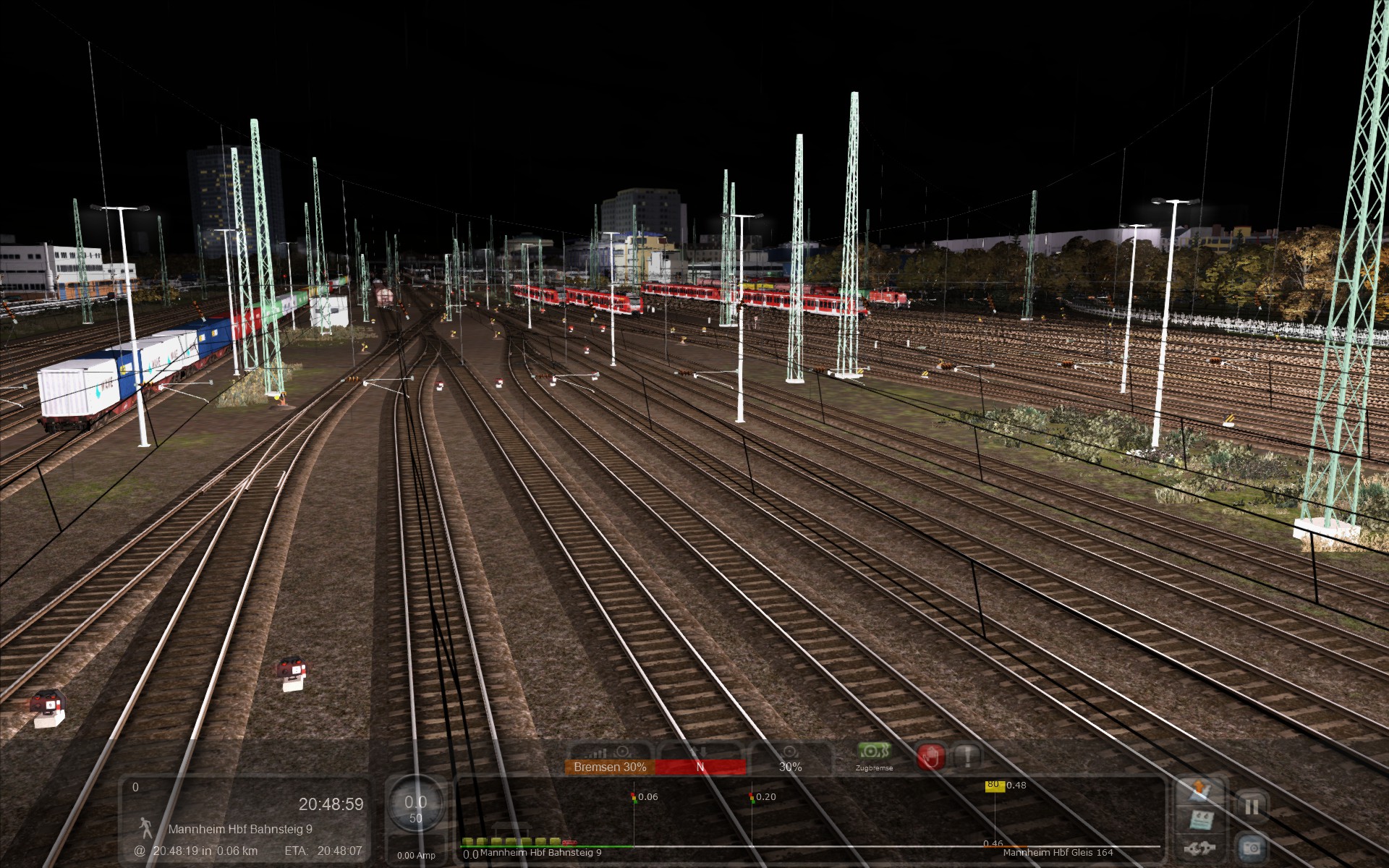Click the 0.00 Amp ammeter readout

[x=416, y=856]
